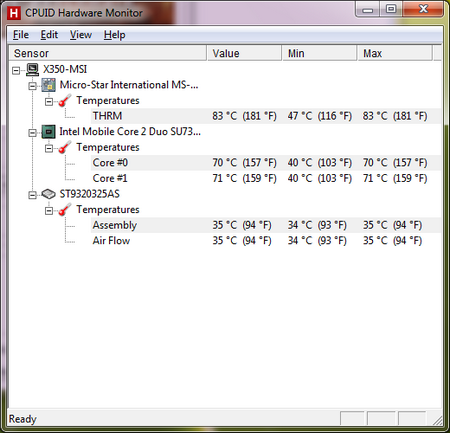This screenshot has height=433, width=450.
Task: Click the Intel Core 2 Duo CPU chip icon
Action: click(49, 132)
